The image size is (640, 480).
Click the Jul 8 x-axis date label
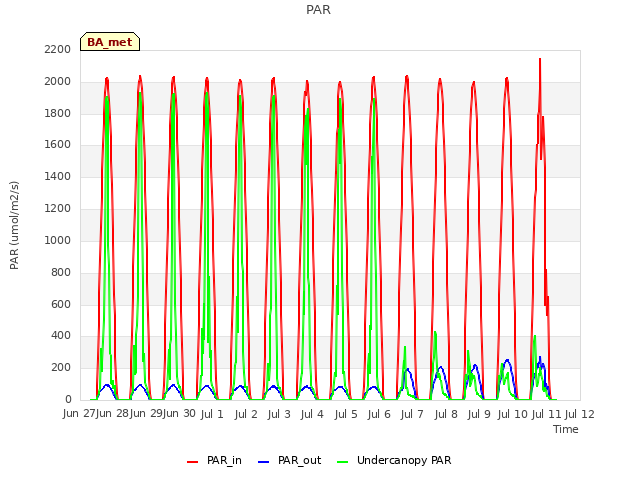446,415
